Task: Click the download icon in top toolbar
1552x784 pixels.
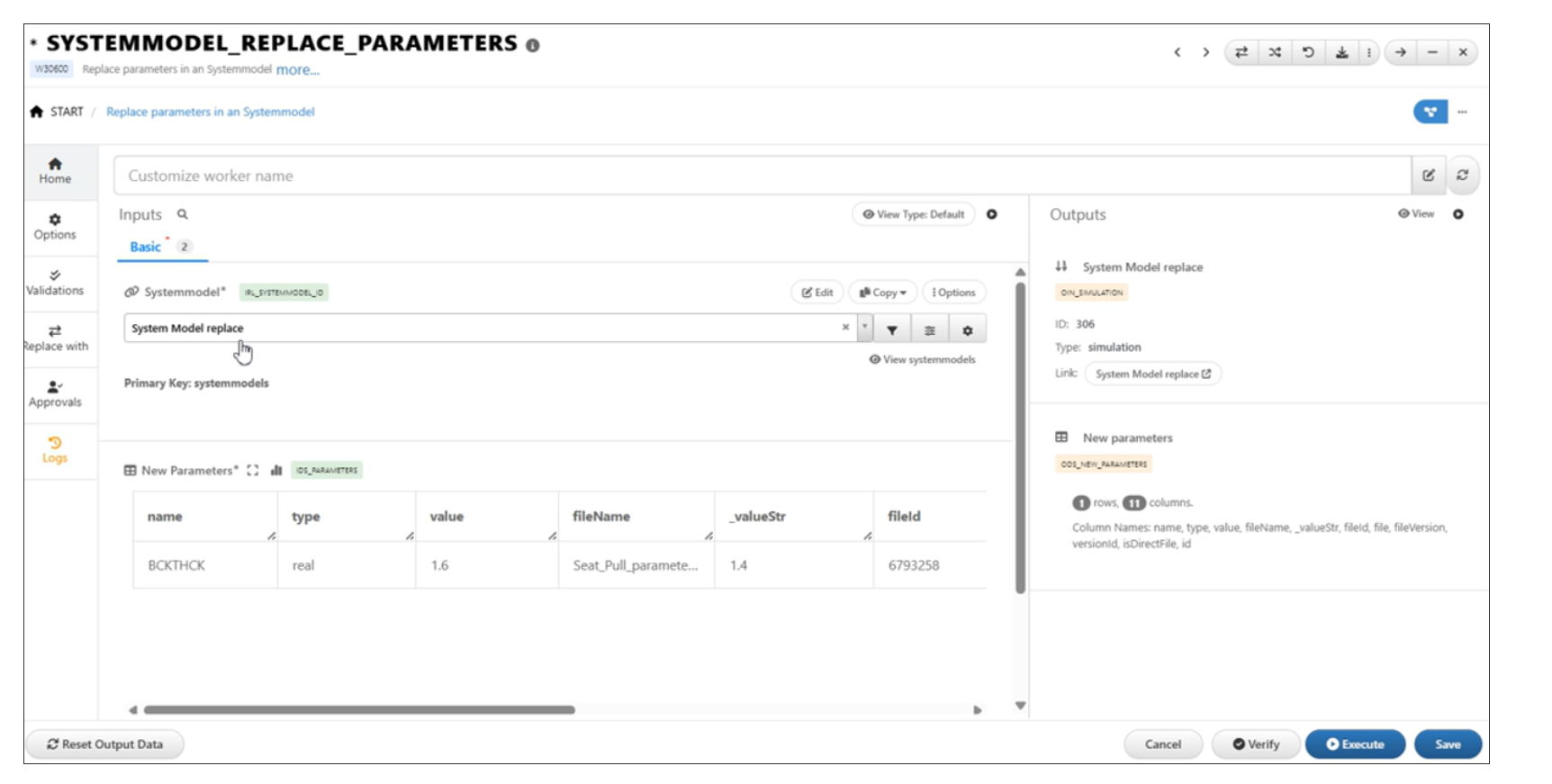Action: coord(1341,52)
